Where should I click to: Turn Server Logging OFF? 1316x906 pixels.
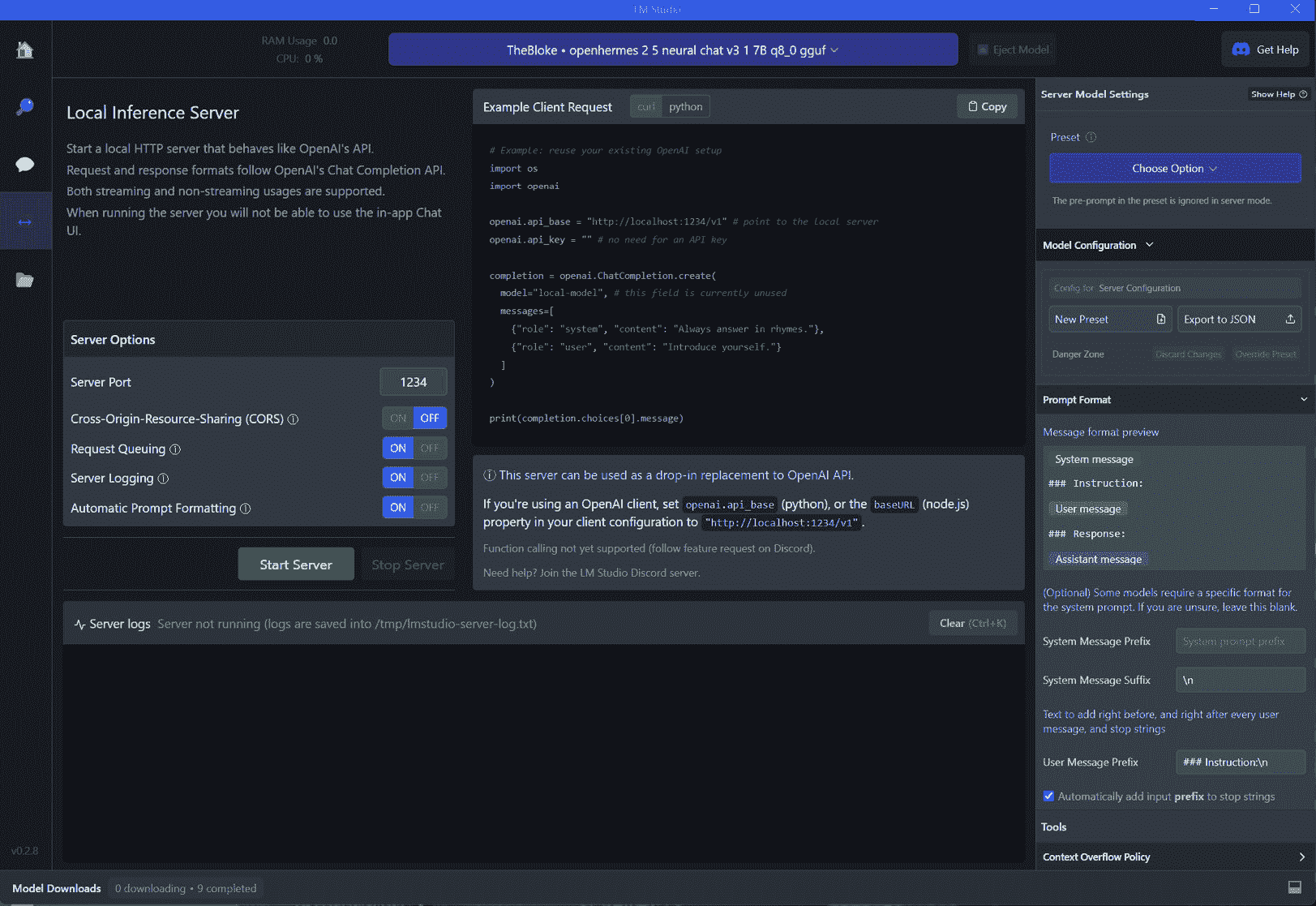[x=430, y=478]
